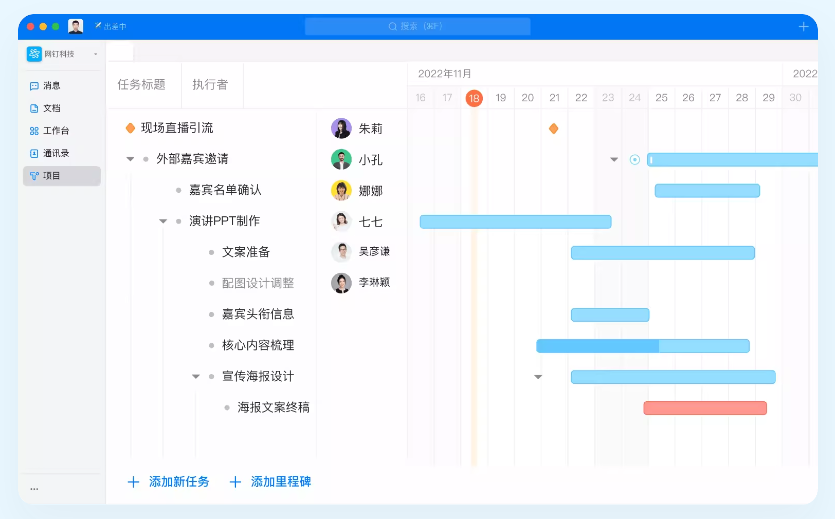
Task: Click the plus icon in title bar
Action: pyautogui.click(x=804, y=26)
